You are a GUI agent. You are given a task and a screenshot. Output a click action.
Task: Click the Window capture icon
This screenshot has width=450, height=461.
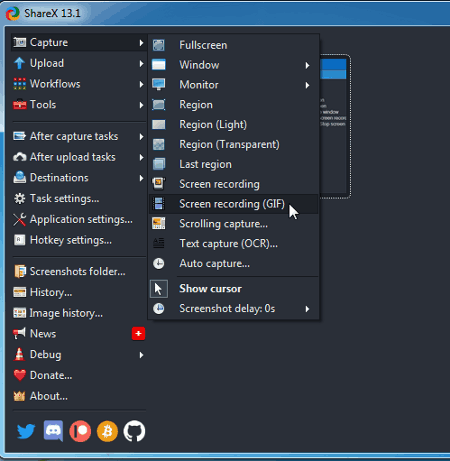(159, 65)
